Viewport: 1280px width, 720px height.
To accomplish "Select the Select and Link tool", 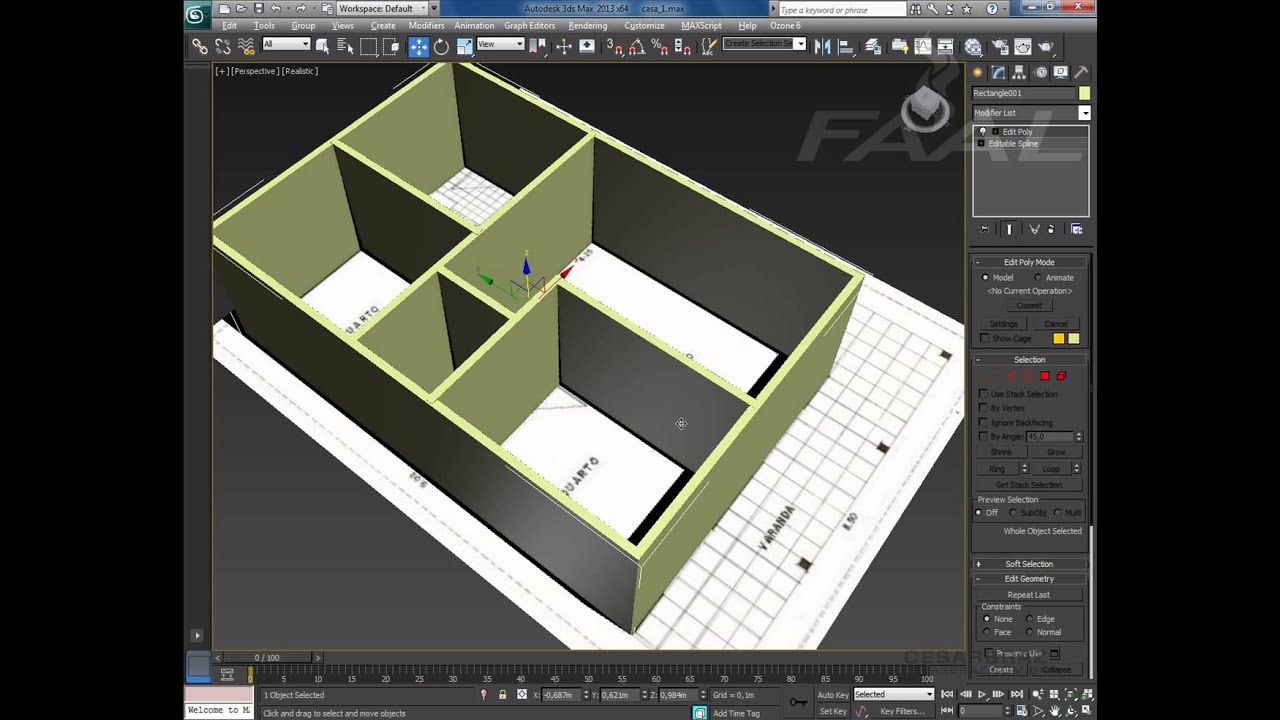I will [x=200, y=46].
